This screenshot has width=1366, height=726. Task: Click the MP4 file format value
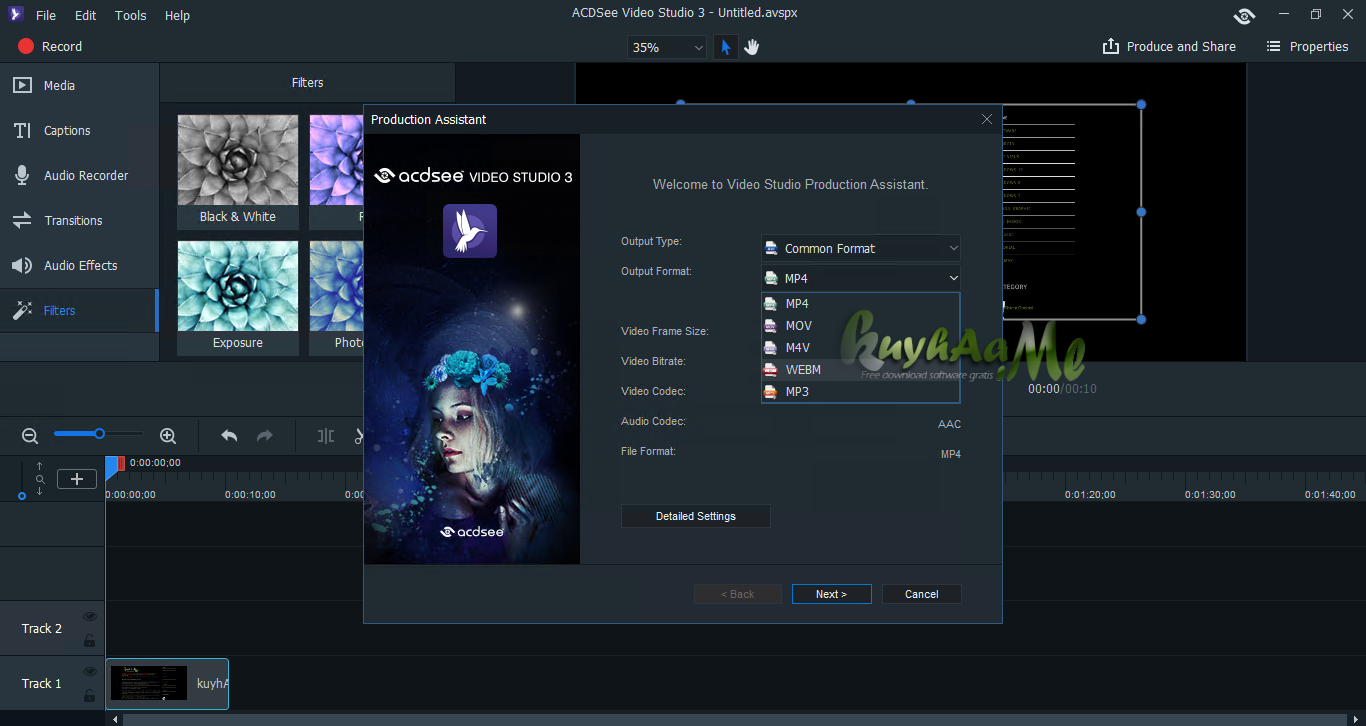950,454
